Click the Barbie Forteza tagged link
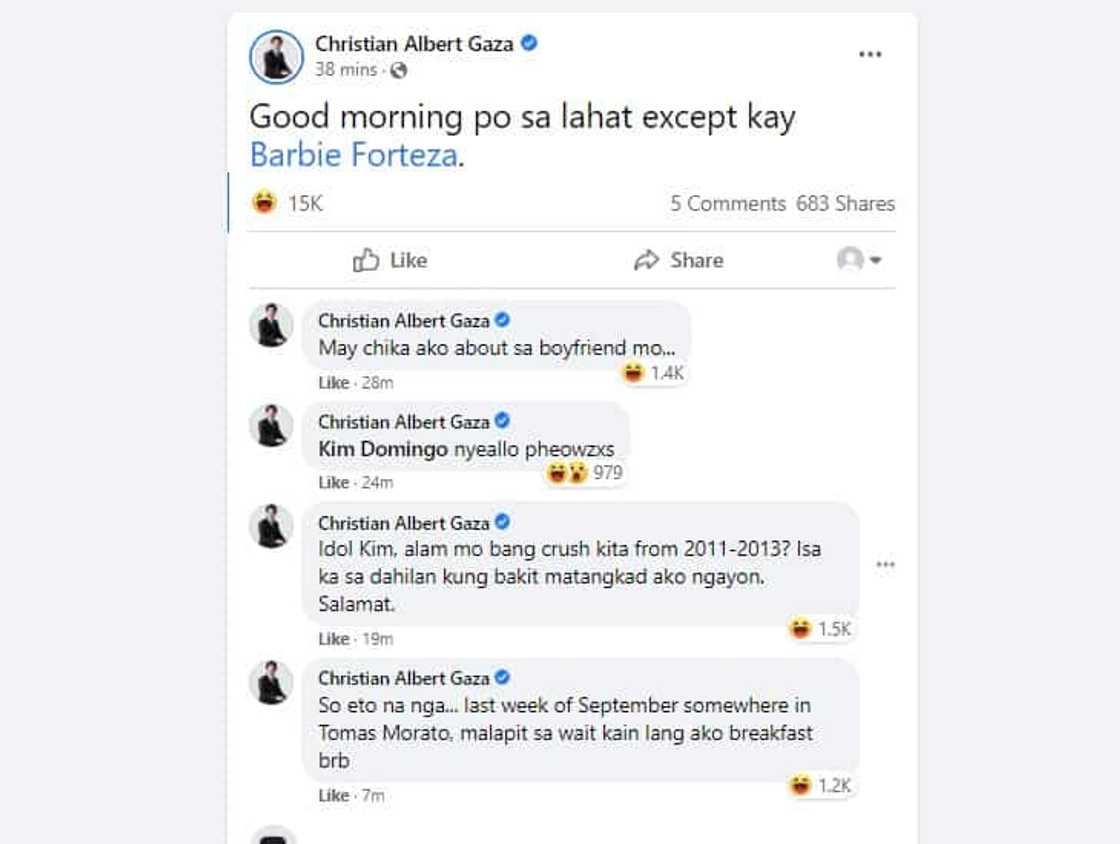 [353, 155]
